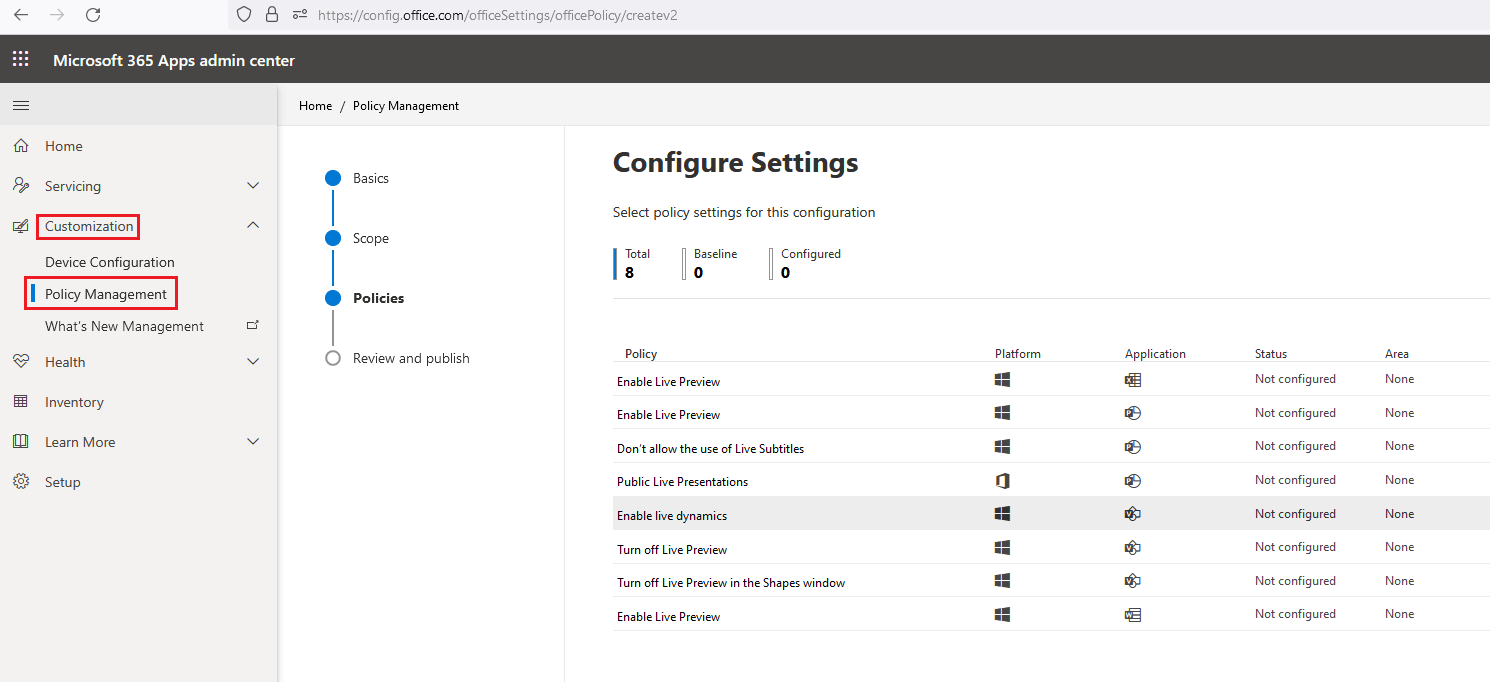The width and height of the screenshot is (1490, 682).
Task: Click the Excel icon in Enable Live Preview row
Action: pos(1133,381)
